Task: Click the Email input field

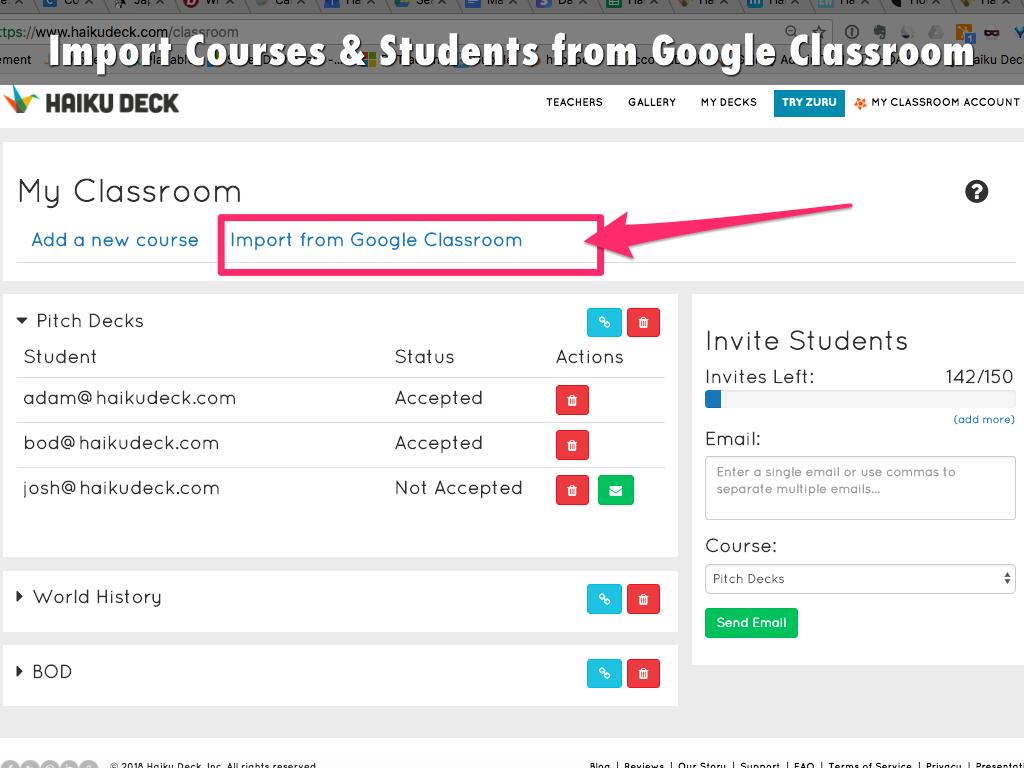Action: click(x=859, y=488)
